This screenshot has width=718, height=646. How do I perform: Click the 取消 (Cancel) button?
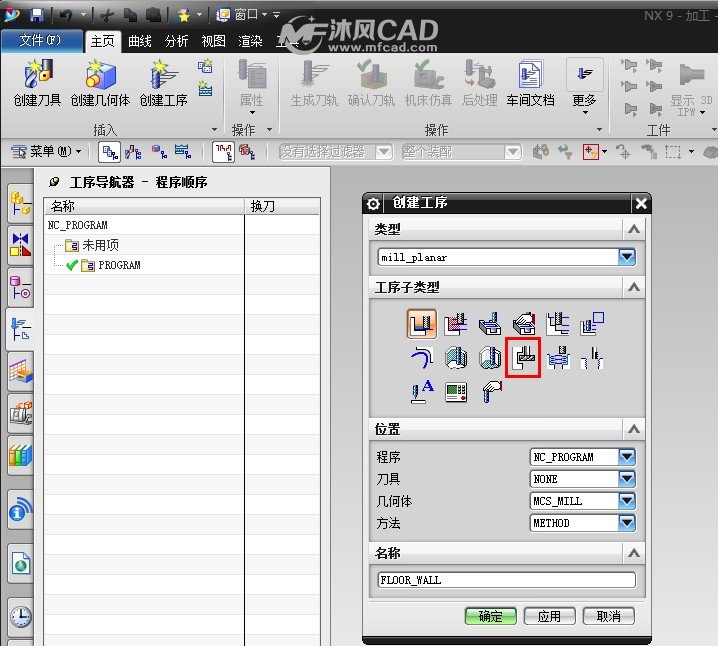[x=609, y=616]
